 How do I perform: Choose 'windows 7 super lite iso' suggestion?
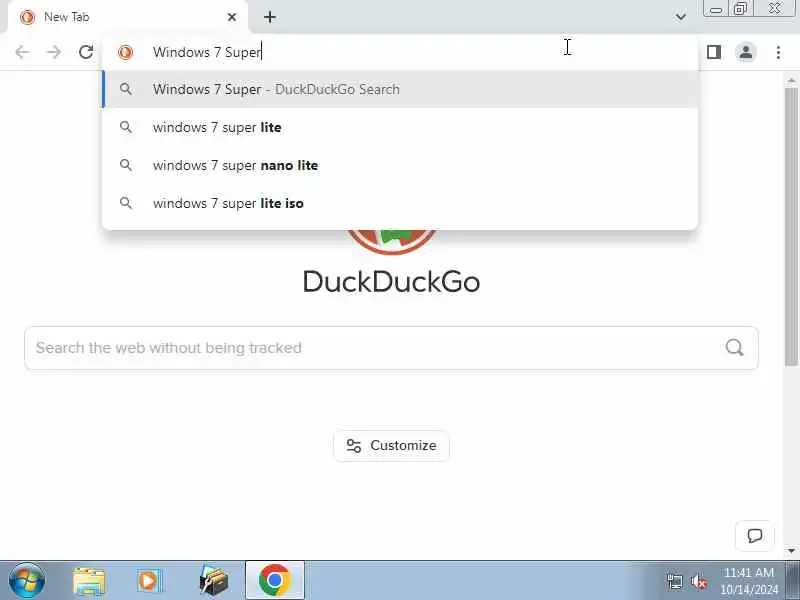[400, 203]
